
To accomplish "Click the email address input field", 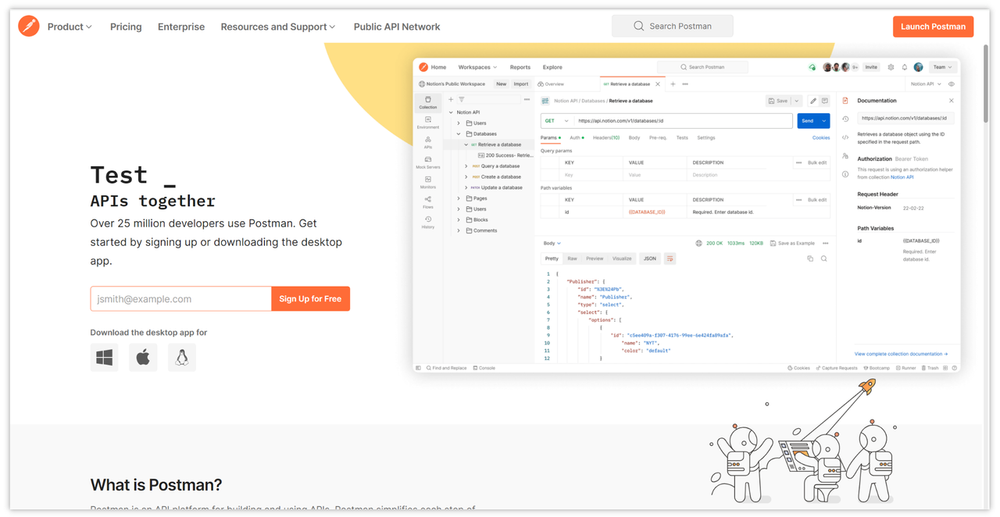I will pos(180,298).
